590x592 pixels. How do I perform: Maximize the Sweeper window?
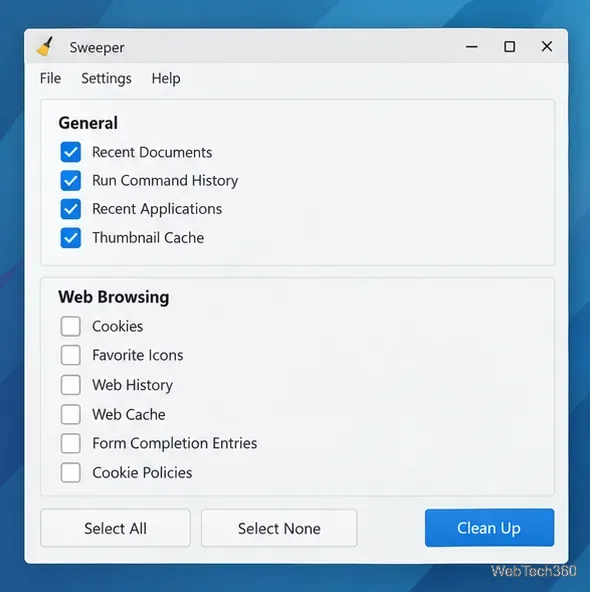(510, 47)
